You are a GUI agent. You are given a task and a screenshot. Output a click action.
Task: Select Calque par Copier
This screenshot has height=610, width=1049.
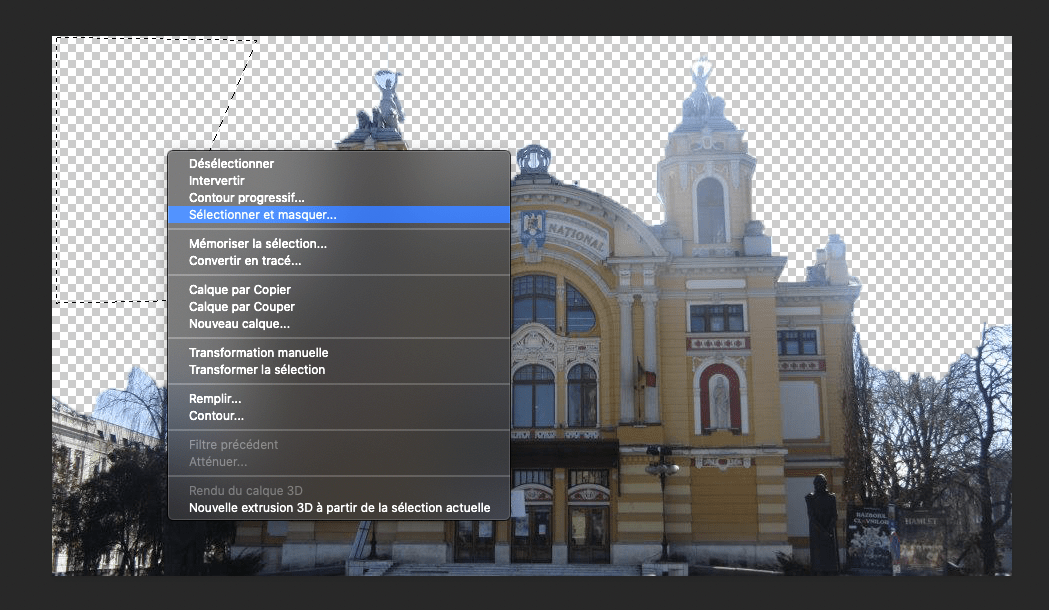[x=239, y=289]
